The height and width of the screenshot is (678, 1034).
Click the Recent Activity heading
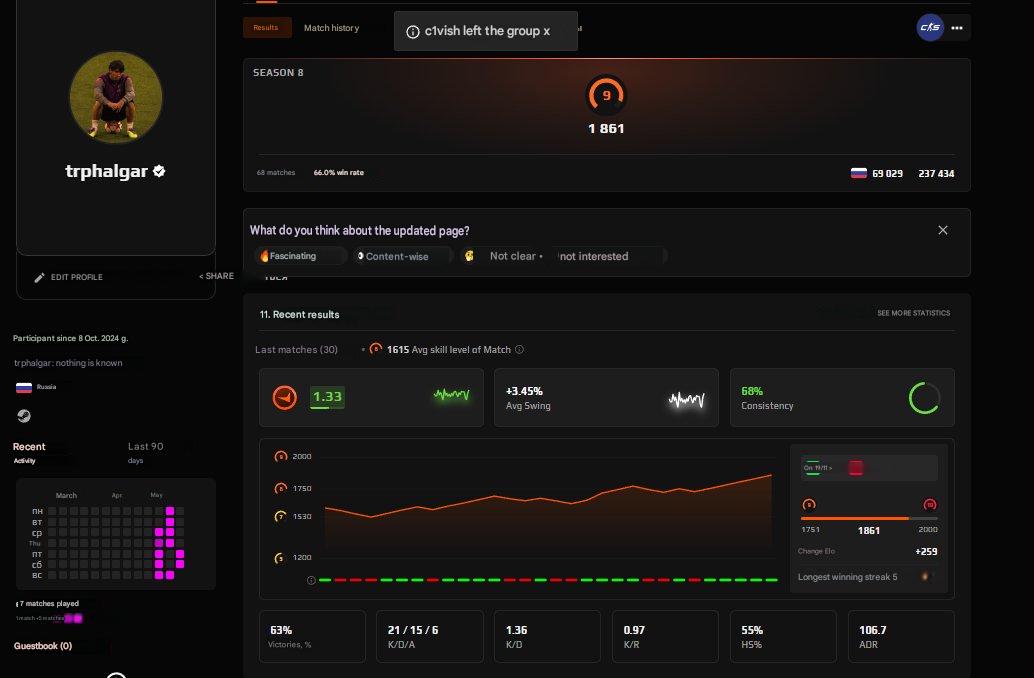pos(29,452)
